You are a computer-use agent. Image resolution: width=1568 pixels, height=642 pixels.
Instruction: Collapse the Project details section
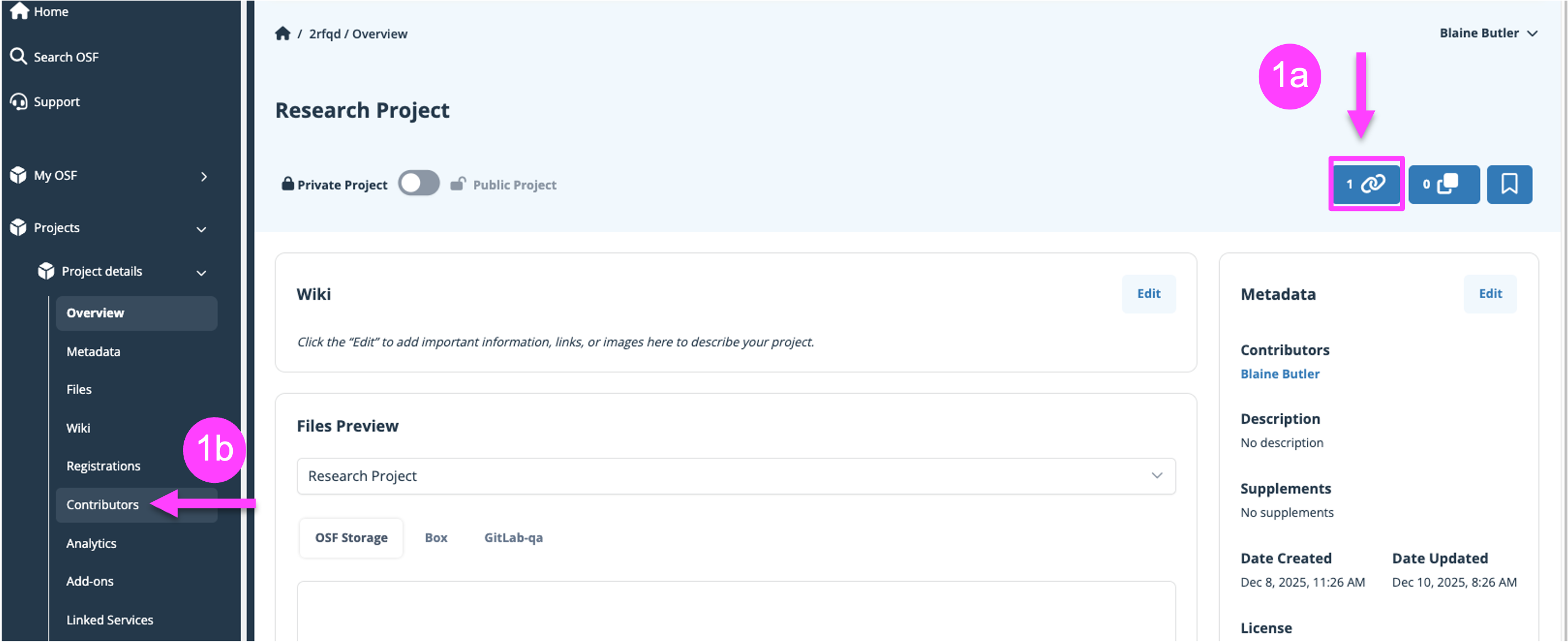click(x=202, y=273)
